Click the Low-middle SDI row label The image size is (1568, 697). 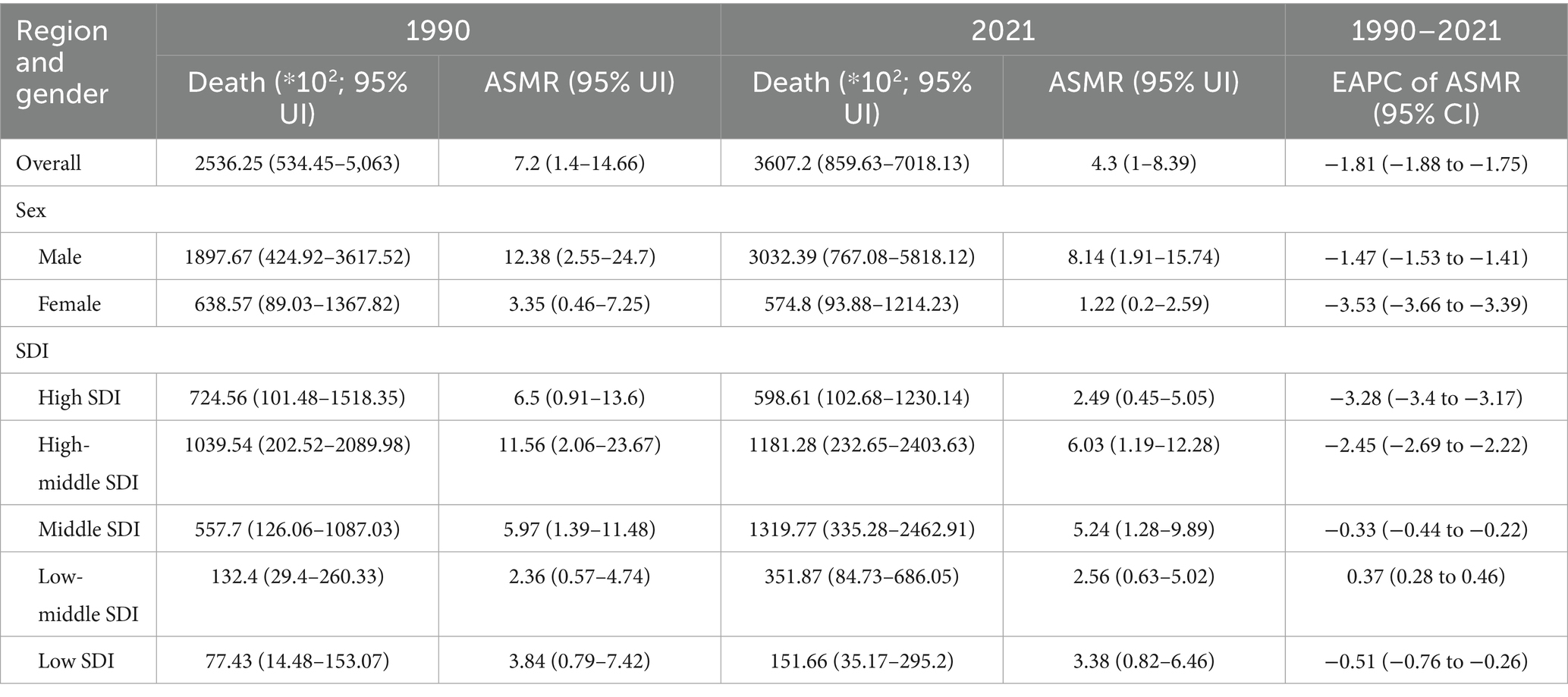(x=89, y=595)
